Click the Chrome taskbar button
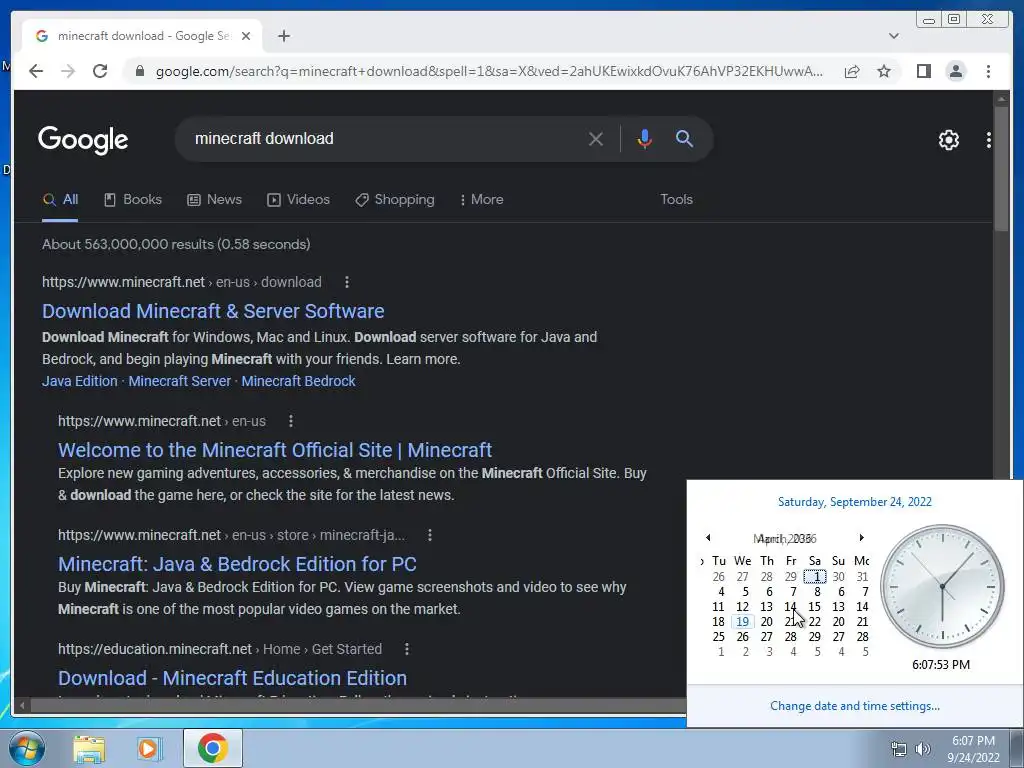The width and height of the screenshot is (1024, 768). point(213,748)
